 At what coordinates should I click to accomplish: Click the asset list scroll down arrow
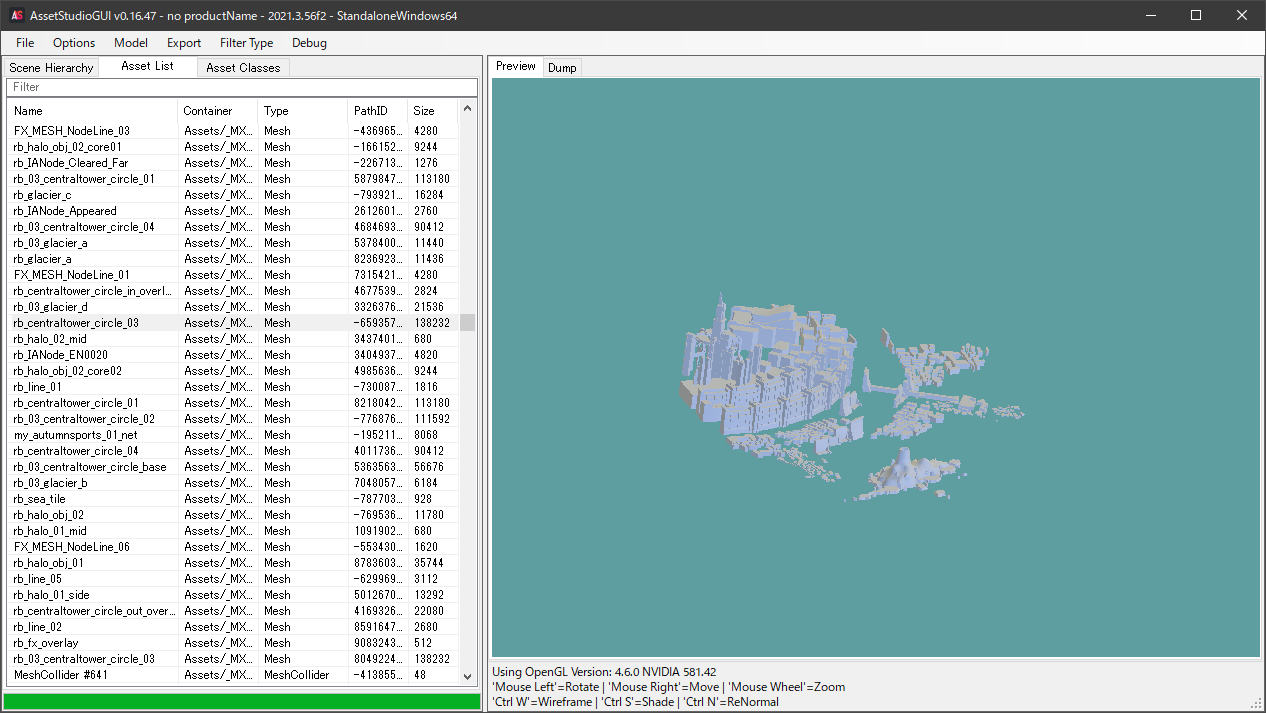coord(467,676)
